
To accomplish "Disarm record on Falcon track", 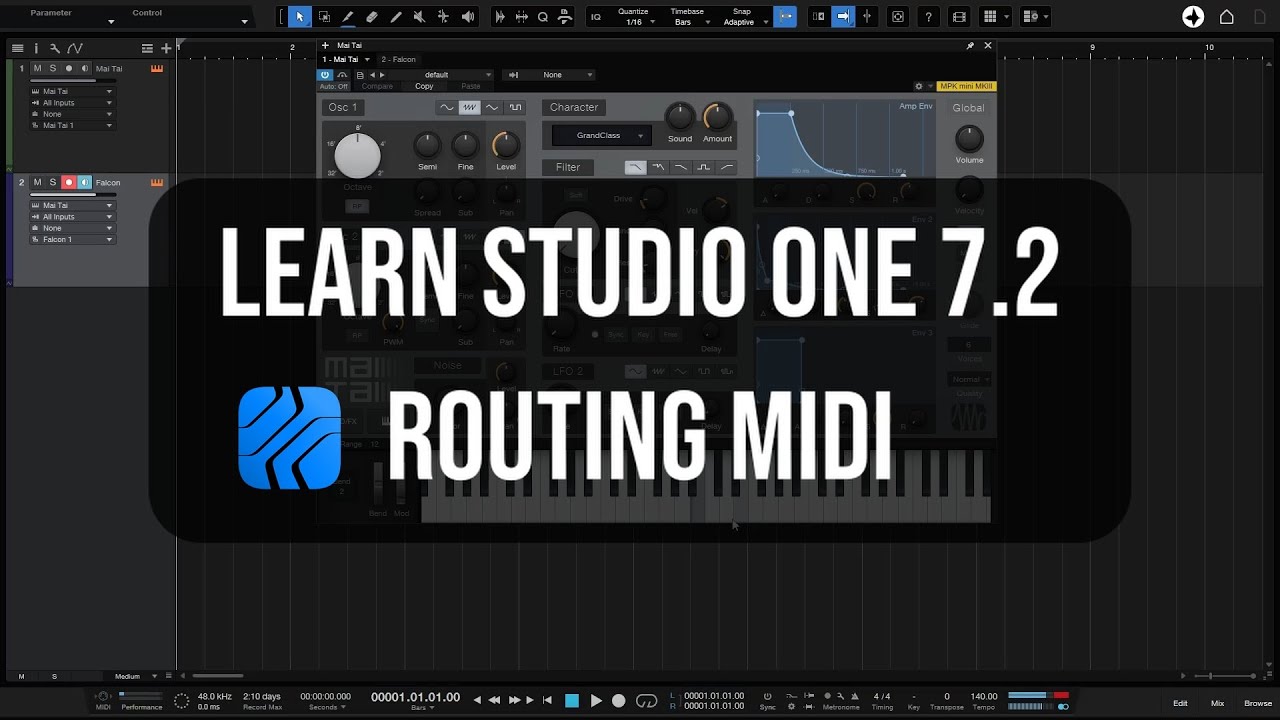I will (x=69, y=182).
